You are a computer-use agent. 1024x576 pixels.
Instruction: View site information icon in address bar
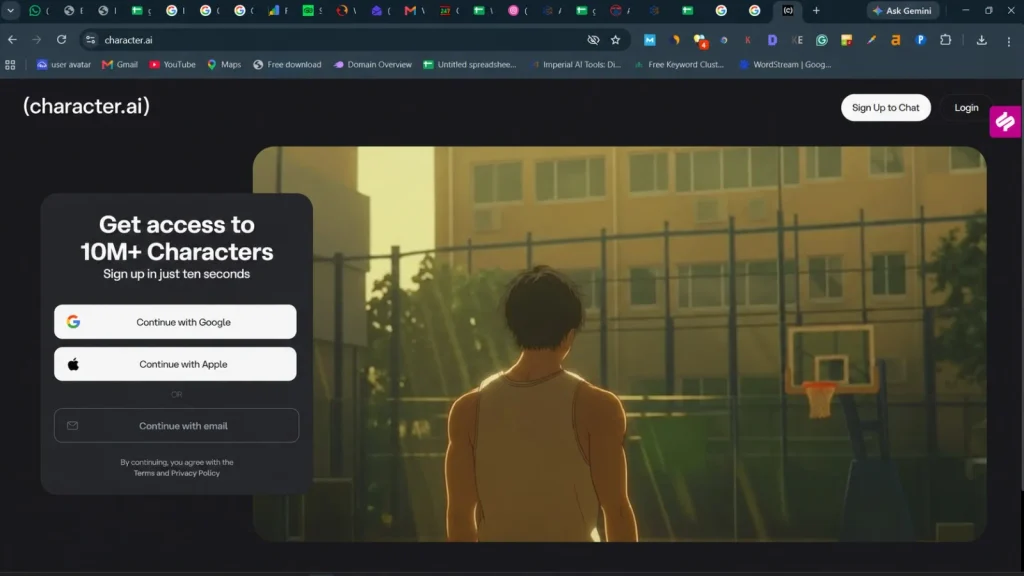[90, 40]
